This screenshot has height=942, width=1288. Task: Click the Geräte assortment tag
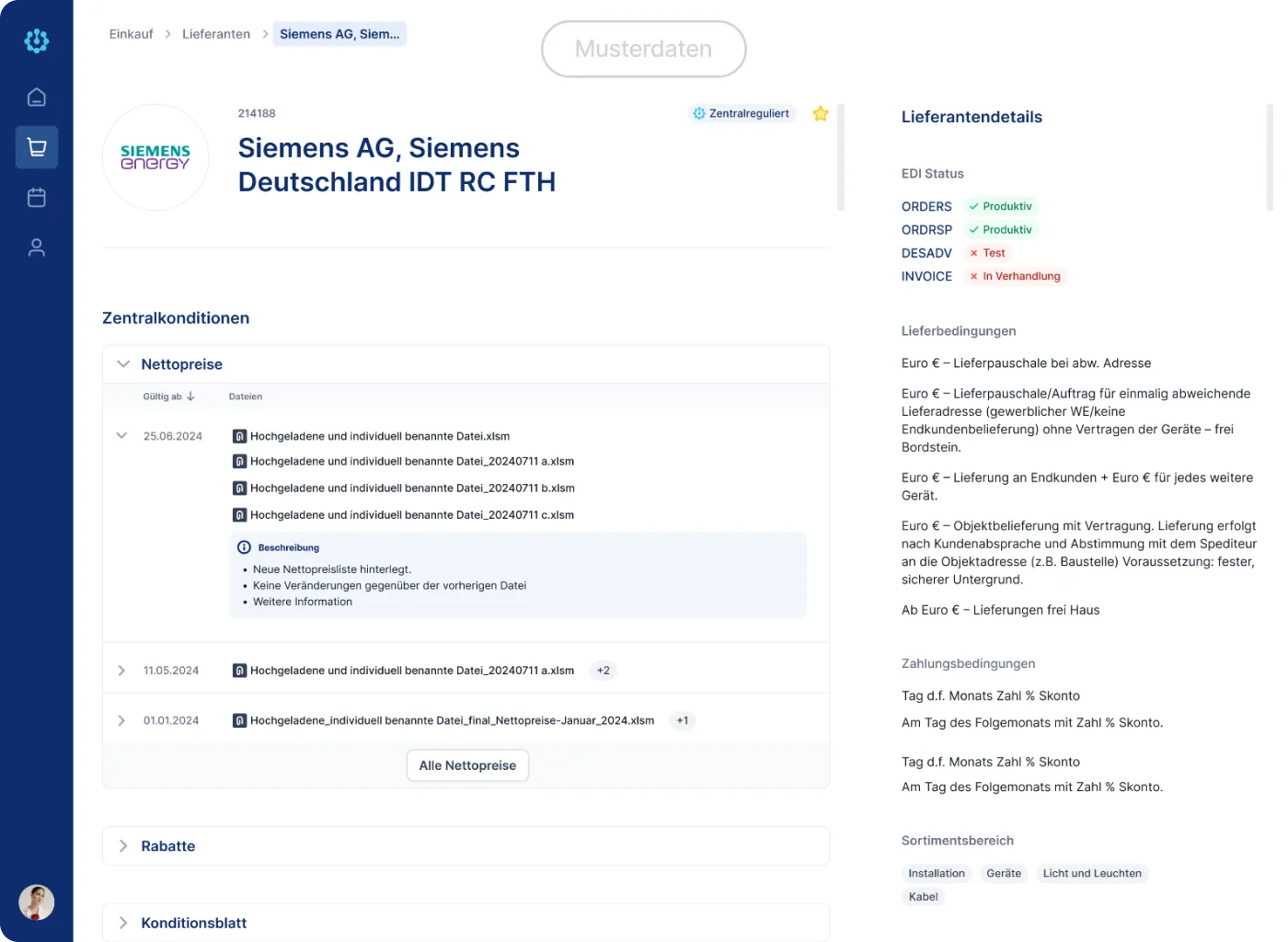click(x=1004, y=874)
